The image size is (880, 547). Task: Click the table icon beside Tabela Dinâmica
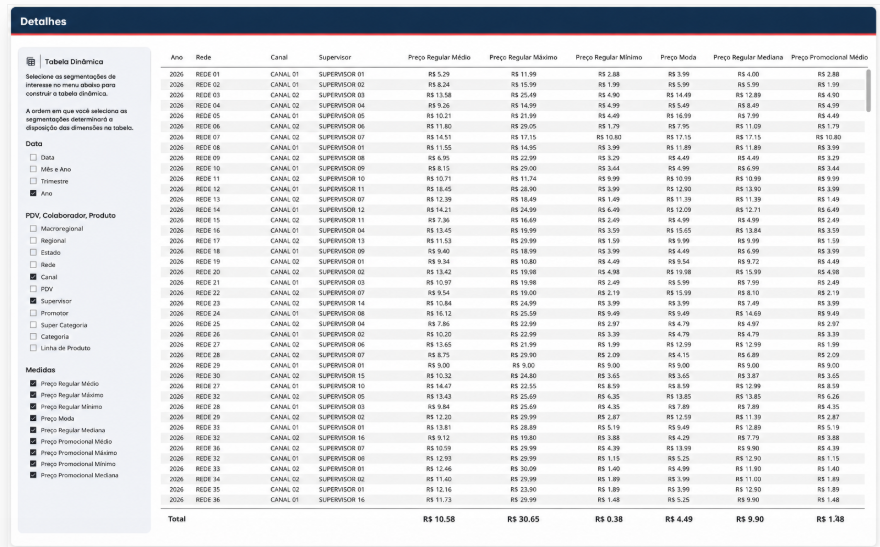coord(31,62)
